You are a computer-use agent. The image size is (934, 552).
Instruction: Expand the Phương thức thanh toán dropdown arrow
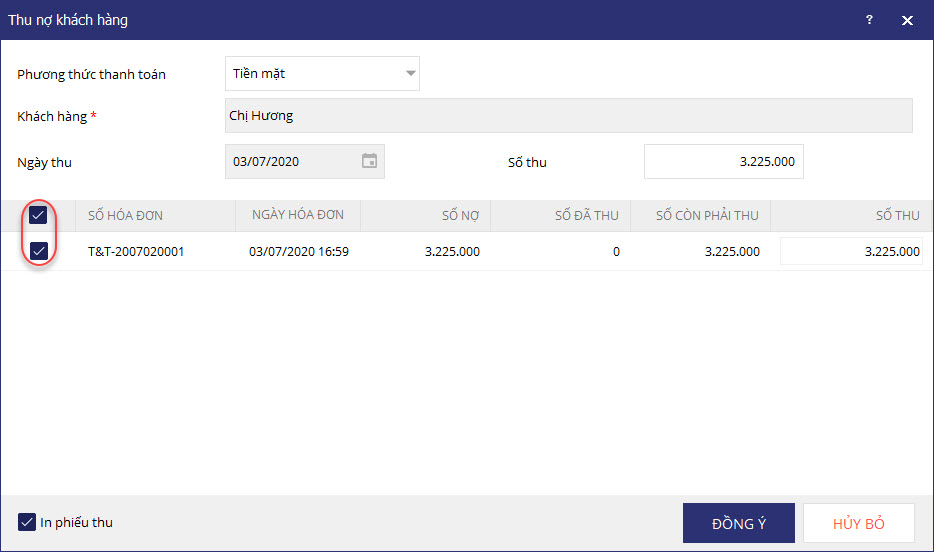pos(410,73)
